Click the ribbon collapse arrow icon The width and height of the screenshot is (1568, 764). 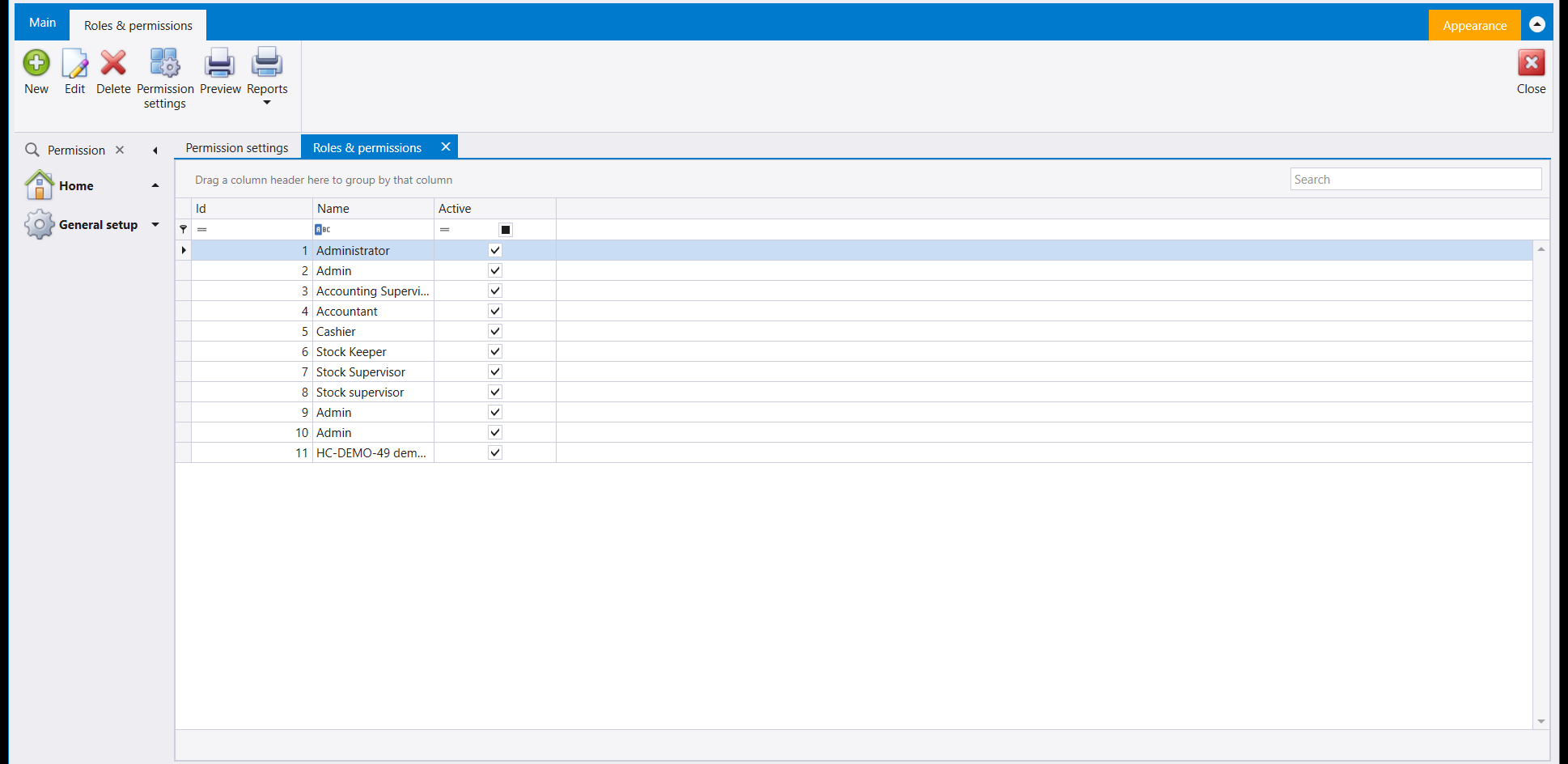(1537, 24)
